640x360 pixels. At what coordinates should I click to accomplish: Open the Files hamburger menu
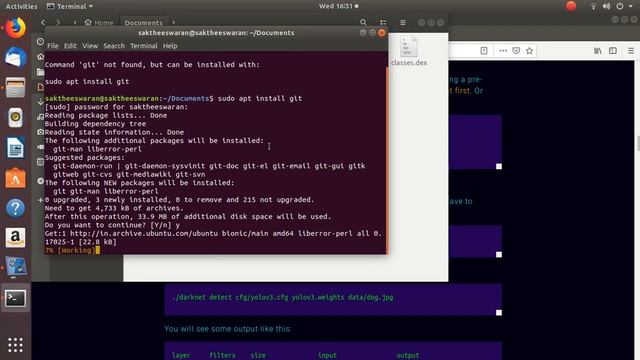402,22
